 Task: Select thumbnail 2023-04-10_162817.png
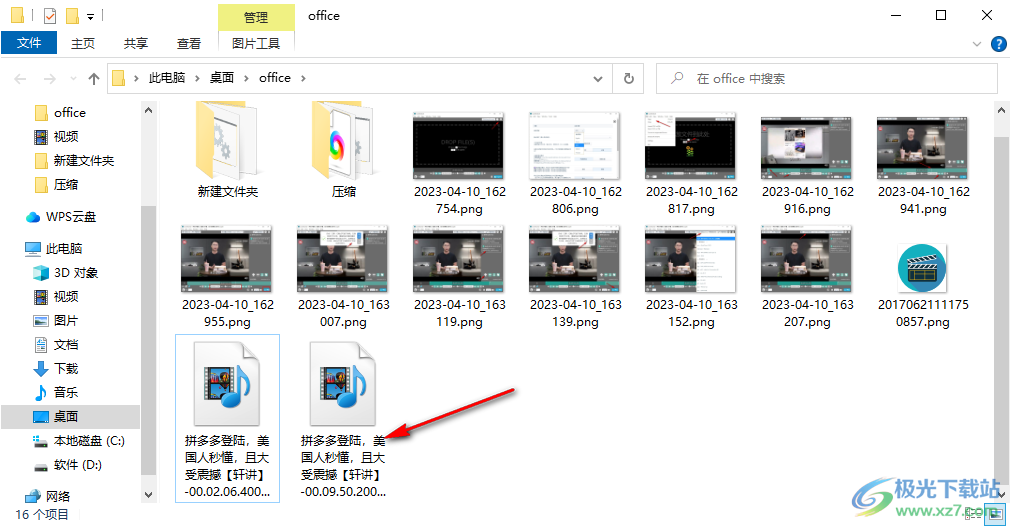coord(691,146)
